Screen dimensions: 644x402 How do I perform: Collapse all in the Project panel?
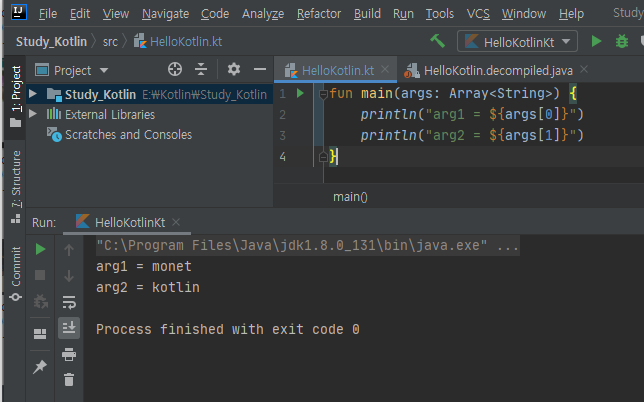pyautogui.click(x=201, y=69)
